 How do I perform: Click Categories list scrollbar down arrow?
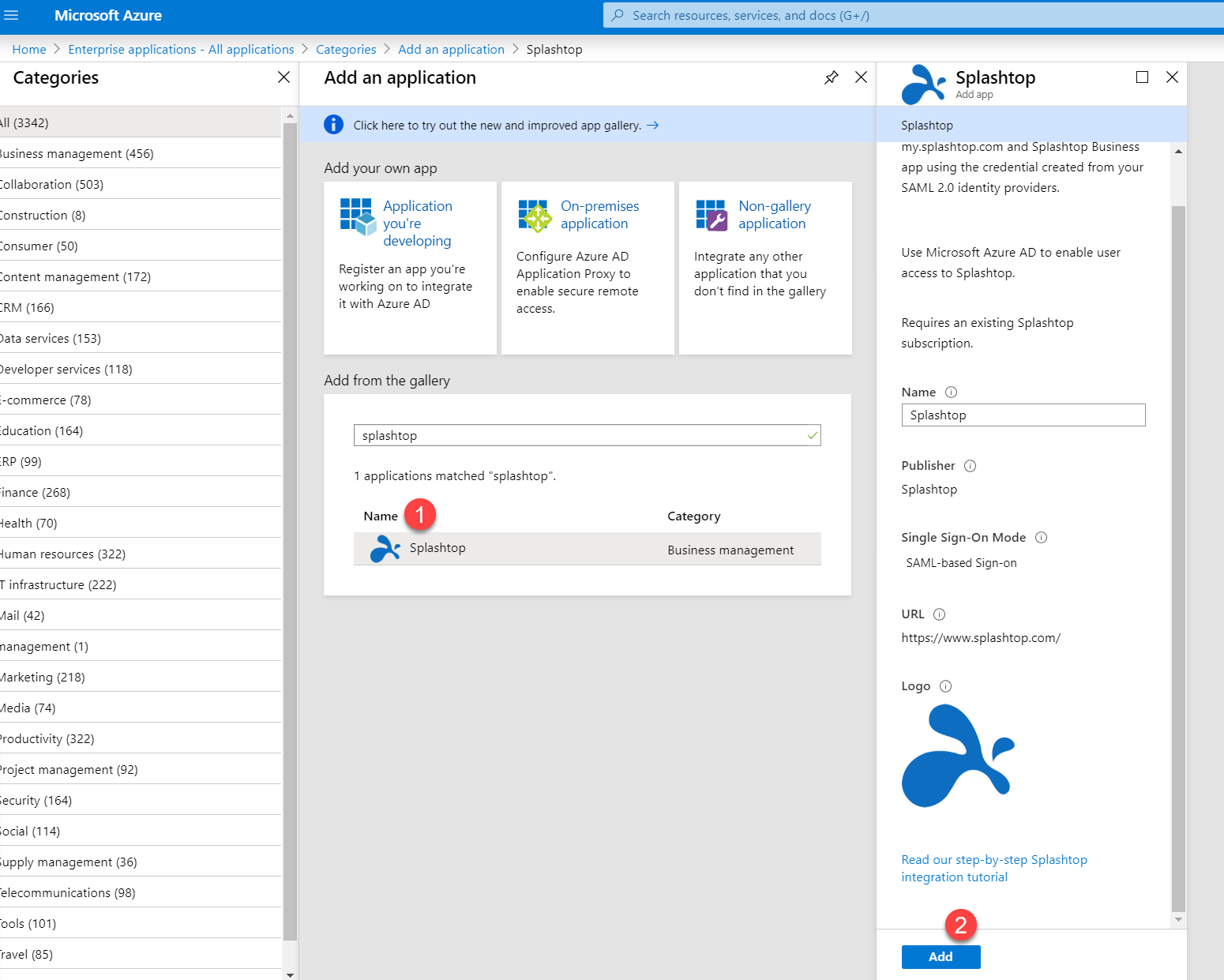coord(290,974)
